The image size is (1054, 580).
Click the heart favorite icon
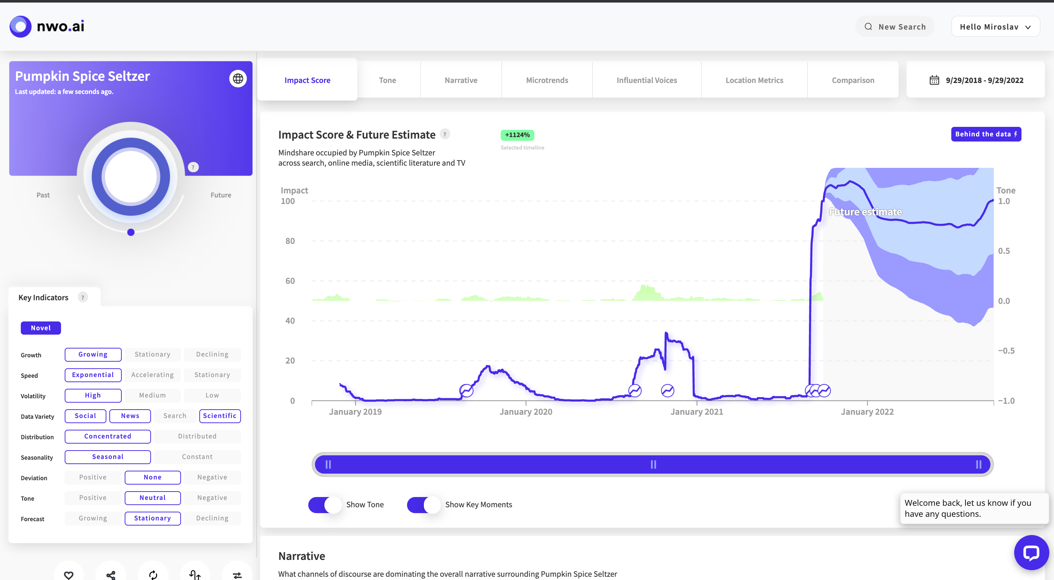point(69,575)
